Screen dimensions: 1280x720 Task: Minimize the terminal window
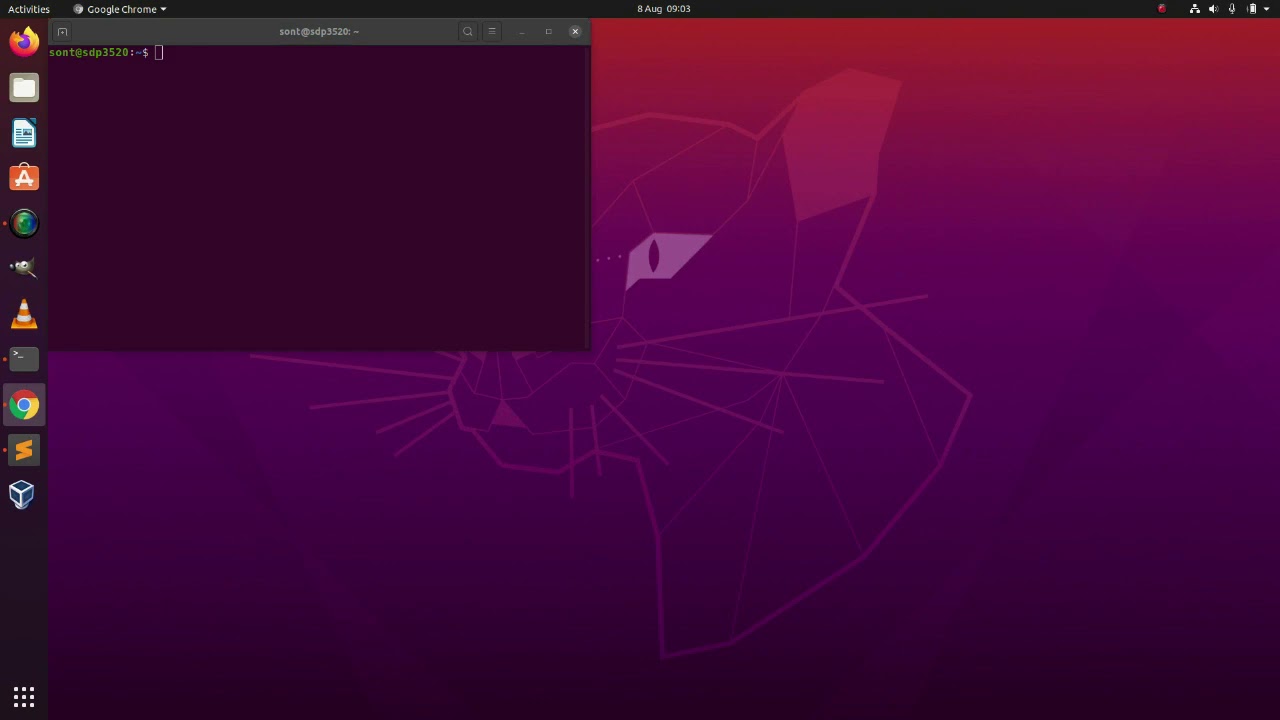point(521,31)
